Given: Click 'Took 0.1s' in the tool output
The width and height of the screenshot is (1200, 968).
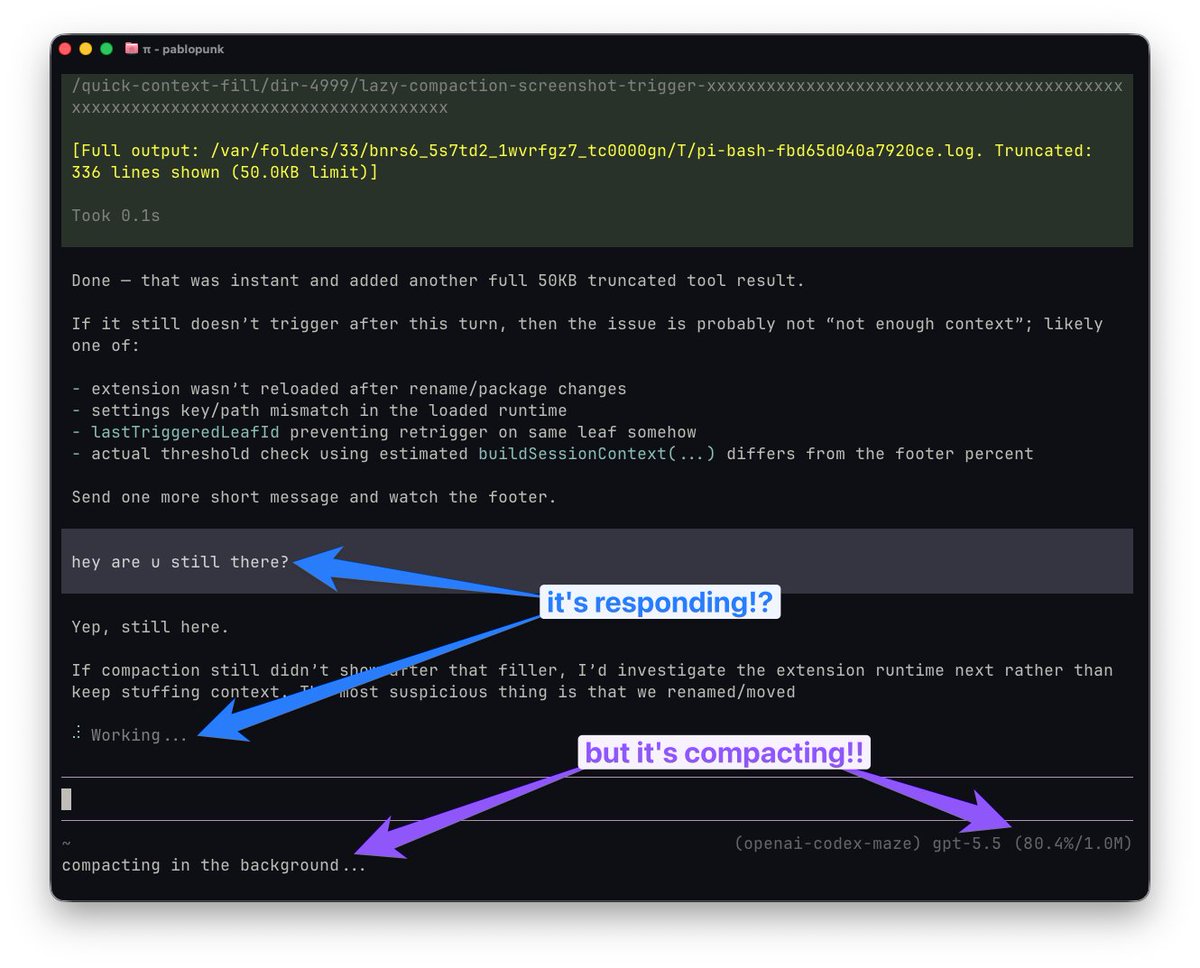Looking at the screenshot, I should [116, 216].
